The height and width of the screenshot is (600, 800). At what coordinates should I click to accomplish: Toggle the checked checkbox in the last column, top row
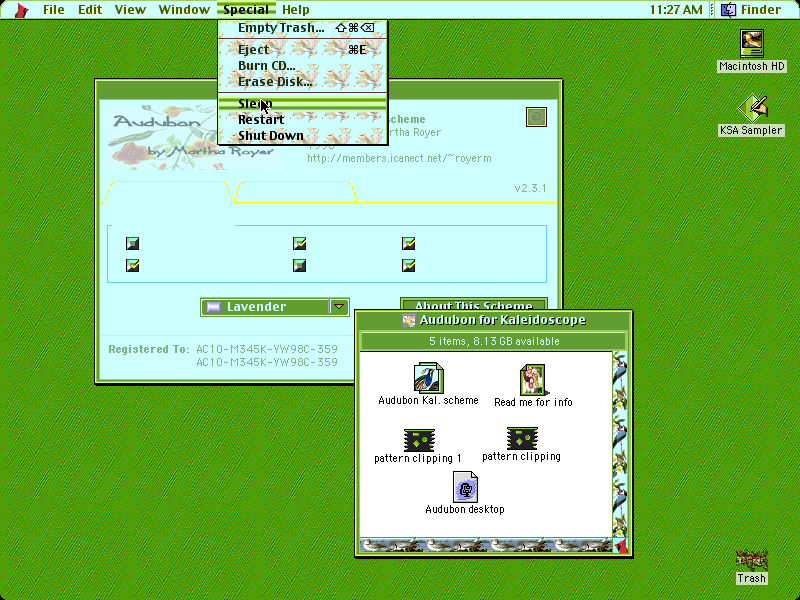(408, 243)
